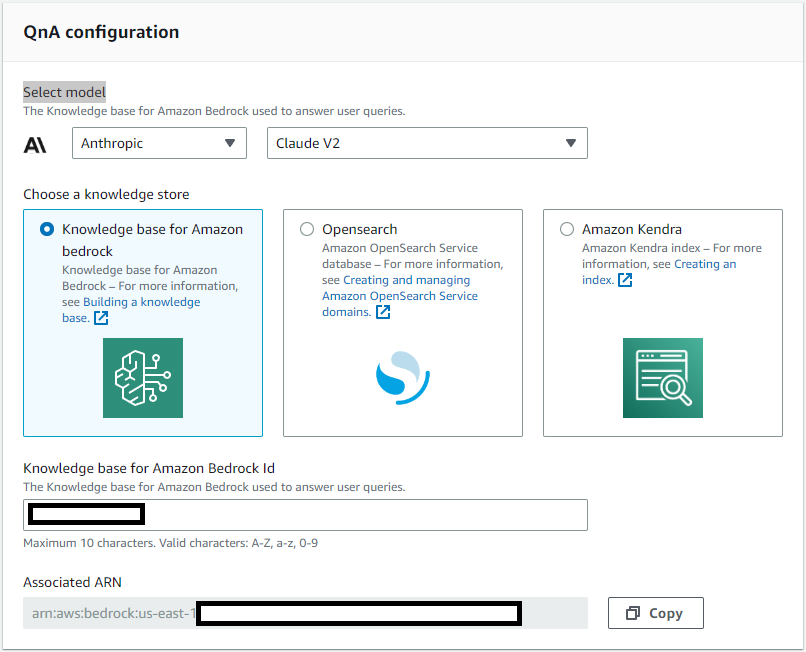Click the Knowledge base for Amazon Bedrock Id label
Image resolution: width=806 pixels, height=652 pixels.
(149, 468)
